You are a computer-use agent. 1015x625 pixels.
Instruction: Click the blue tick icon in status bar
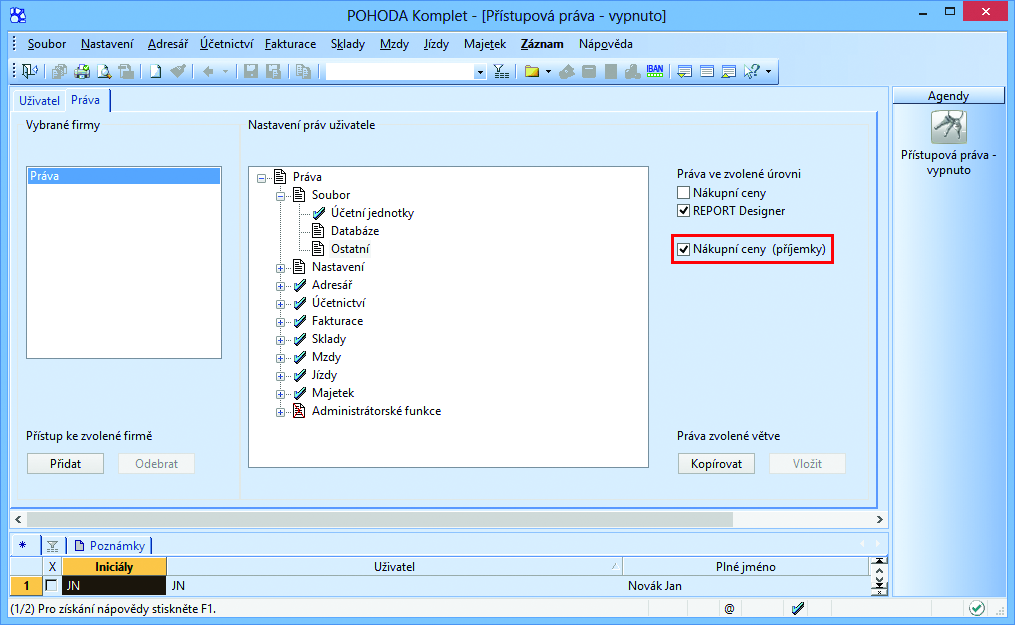[798, 608]
